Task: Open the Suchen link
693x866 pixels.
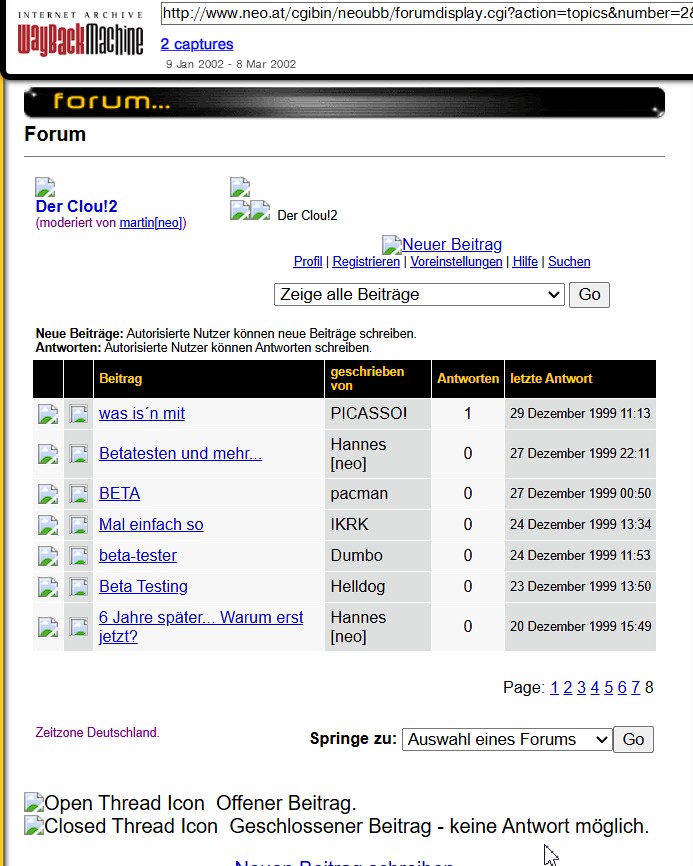Action: pos(569,261)
